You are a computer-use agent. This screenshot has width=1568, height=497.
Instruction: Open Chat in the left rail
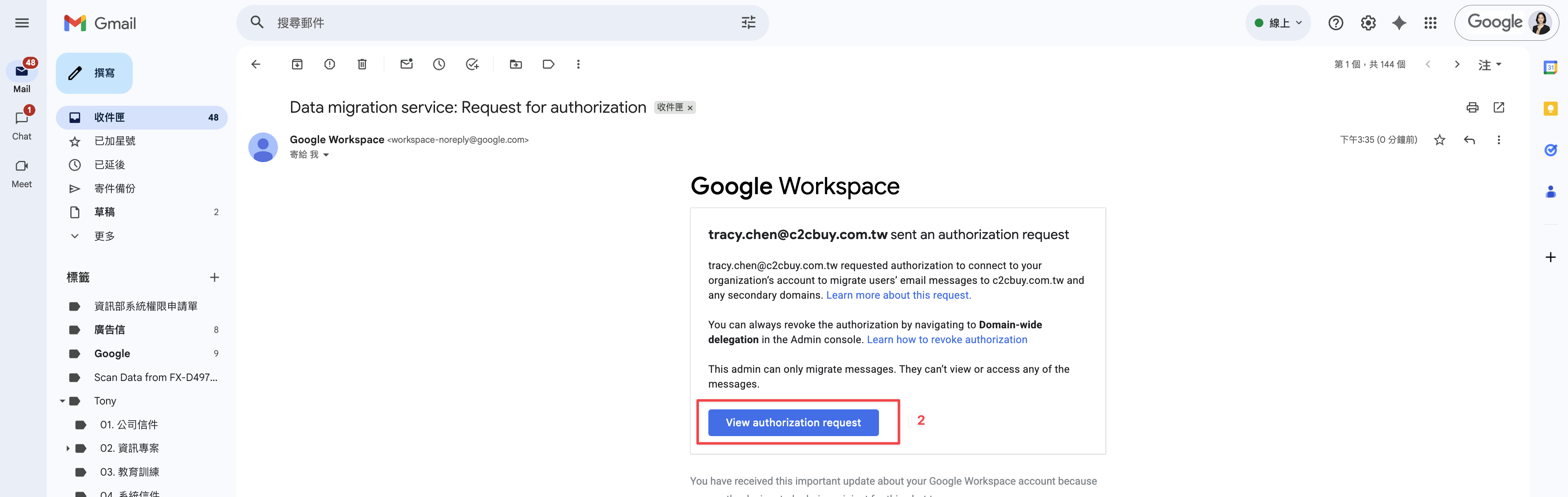click(x=22, y=124)
